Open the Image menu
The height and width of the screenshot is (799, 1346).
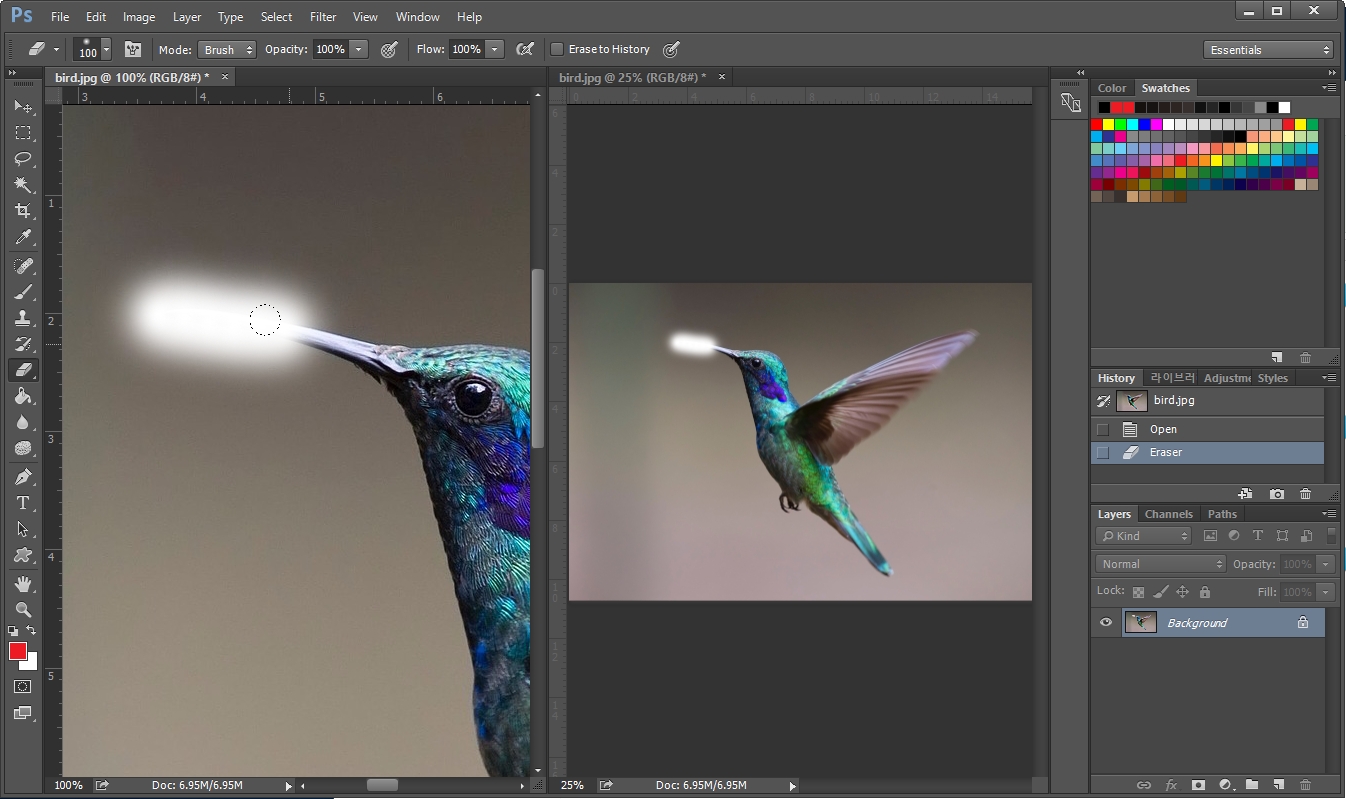click(139, 17)
